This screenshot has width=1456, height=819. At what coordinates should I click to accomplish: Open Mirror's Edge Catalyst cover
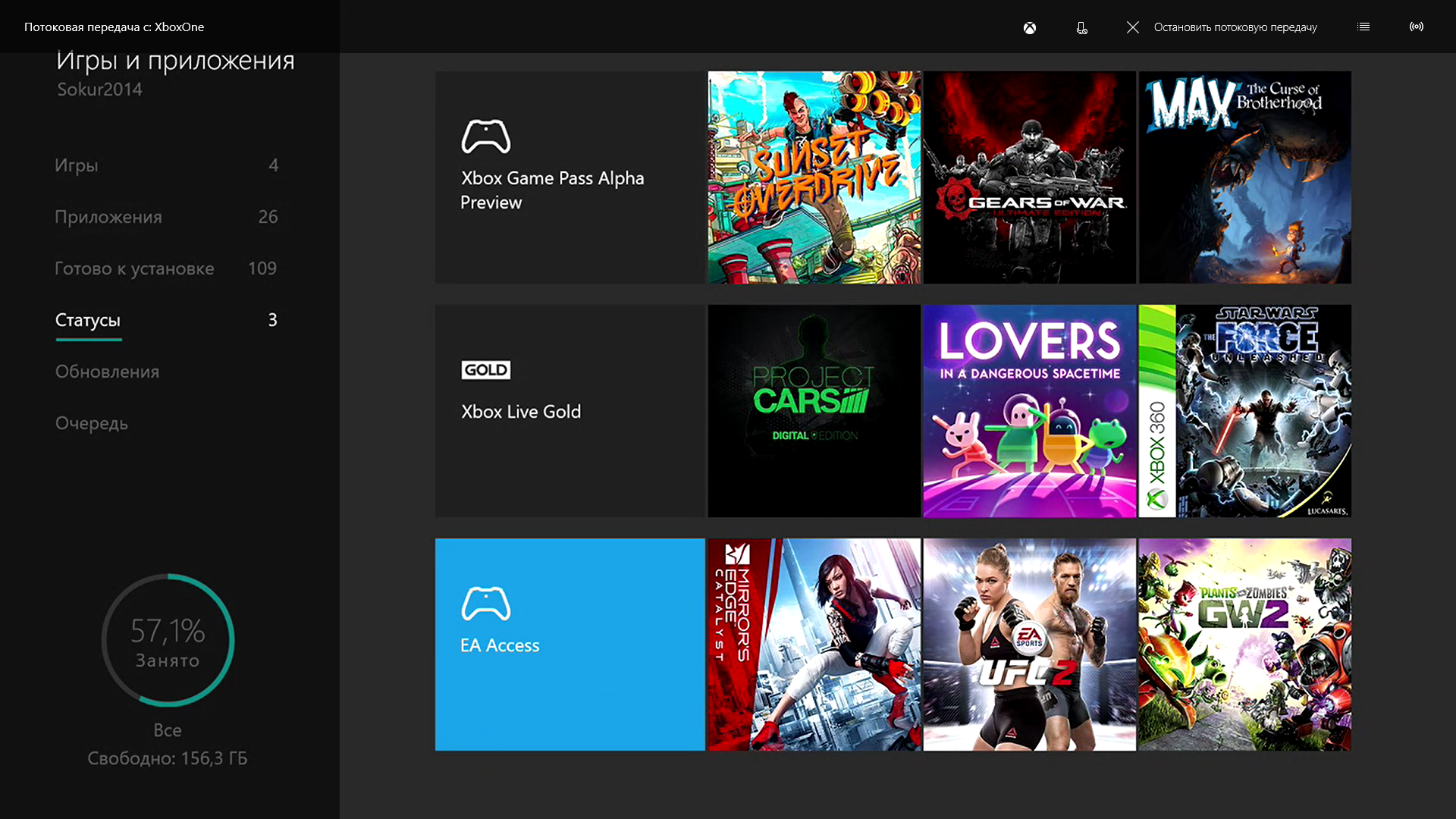[x=814, y=645]
